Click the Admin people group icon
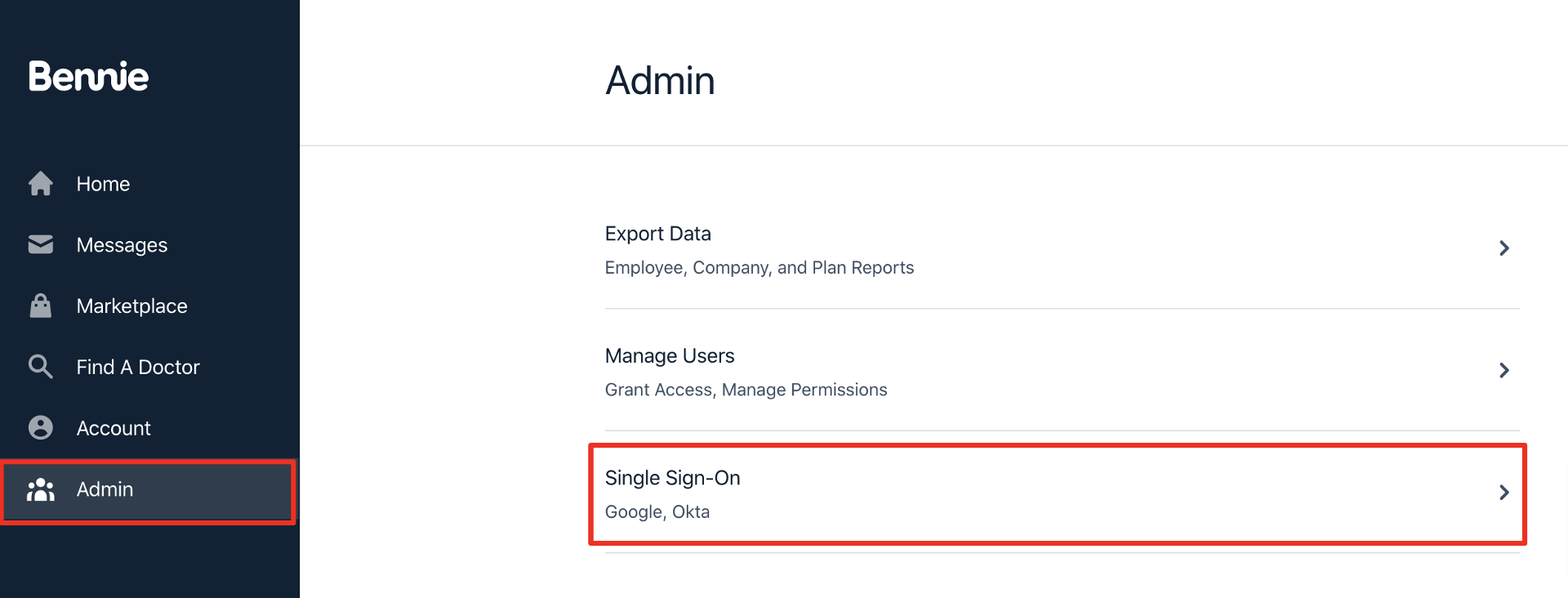 (40, 490)
